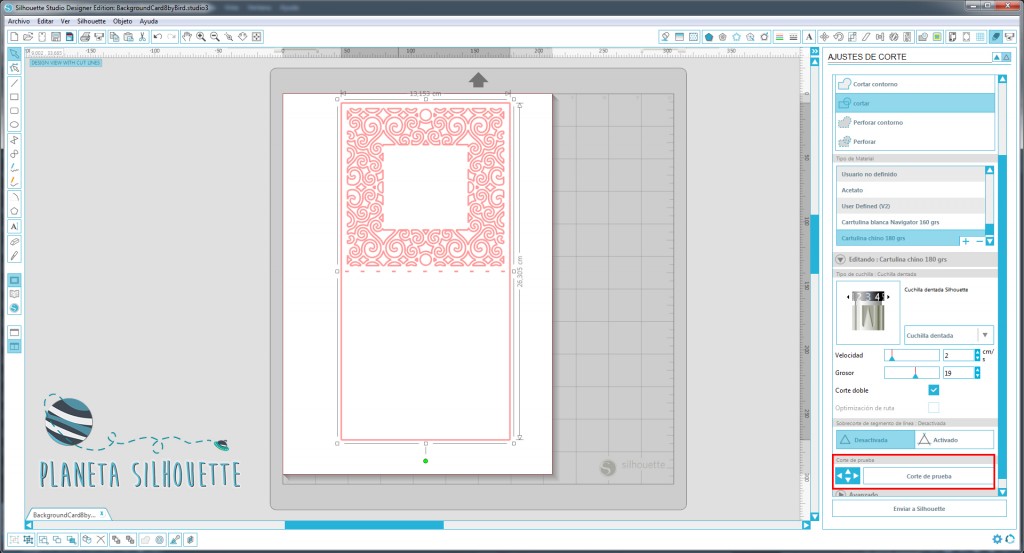Screen dimensions: 1024x553
Task: Undo the last action
Action: pos(158,37)
